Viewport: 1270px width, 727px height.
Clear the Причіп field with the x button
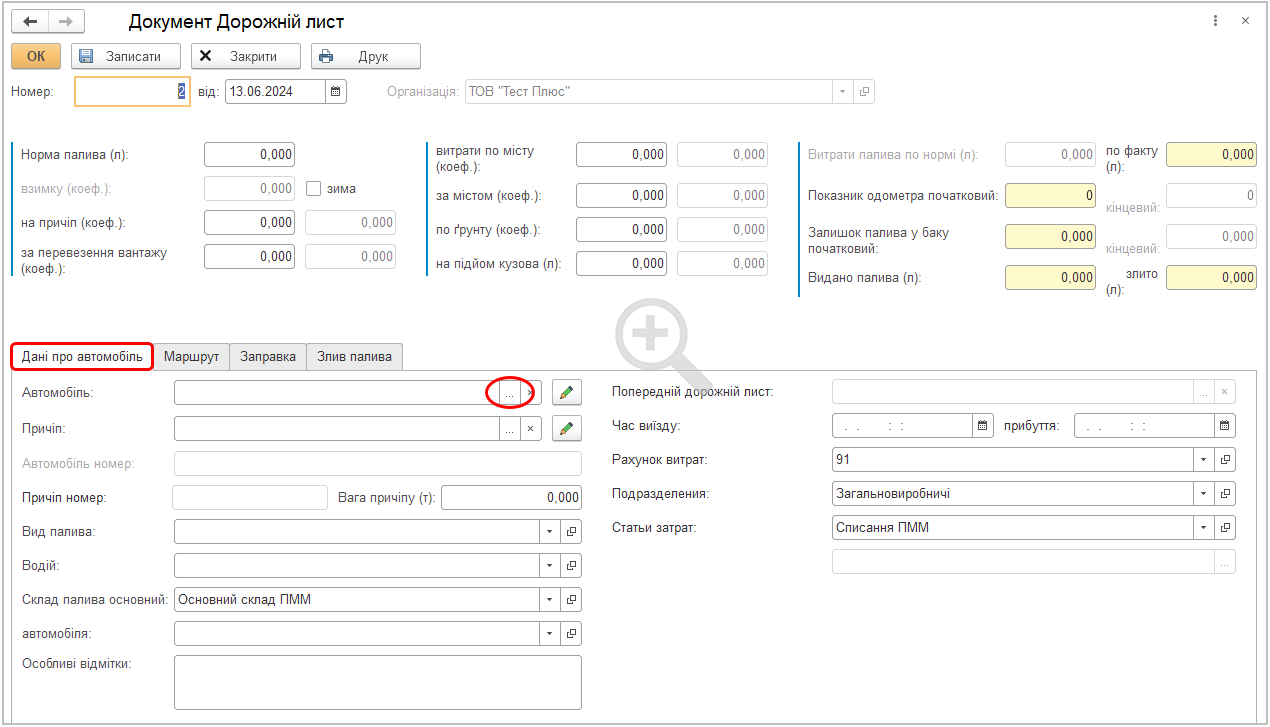531,429
